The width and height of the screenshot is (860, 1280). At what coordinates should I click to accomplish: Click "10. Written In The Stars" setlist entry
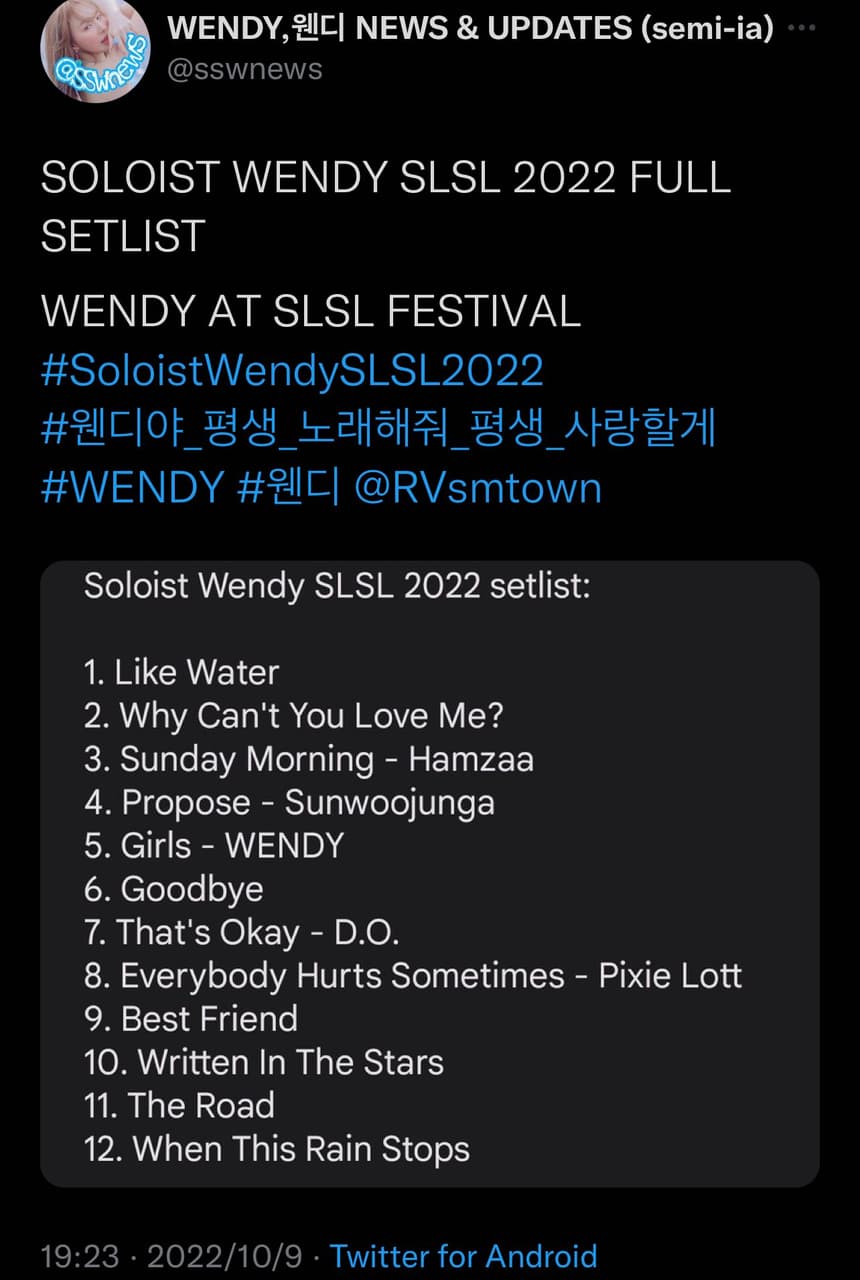pyautogui.click(x=264, y=1062)
